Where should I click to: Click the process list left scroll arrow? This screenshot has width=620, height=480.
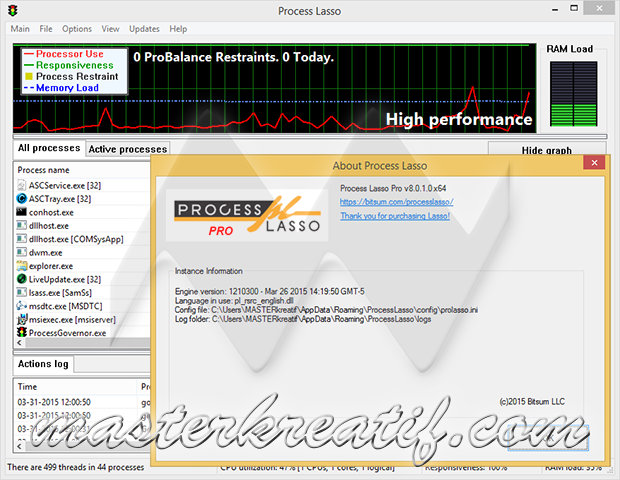(19, 343)
